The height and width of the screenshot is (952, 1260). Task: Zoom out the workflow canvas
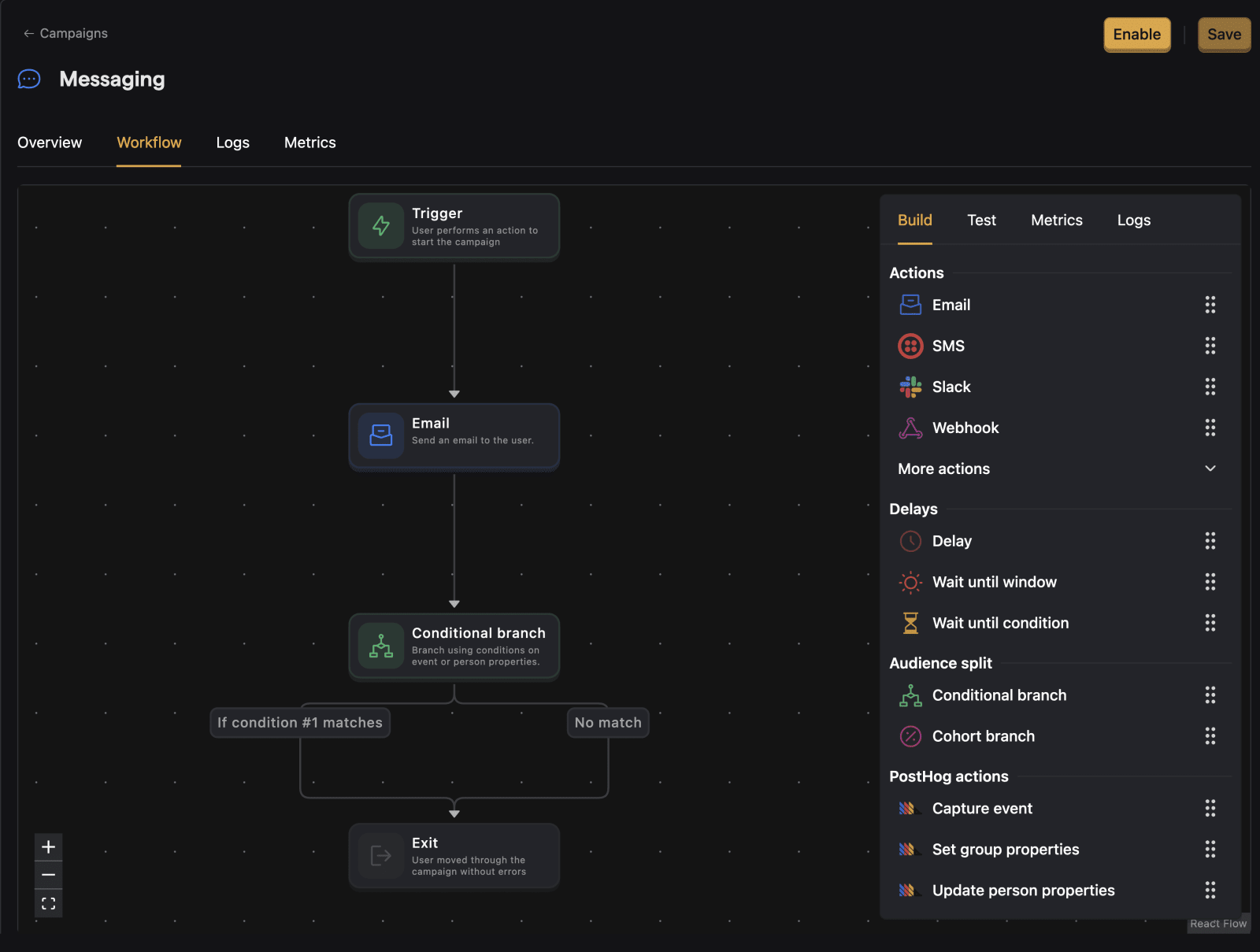(x=48, y=875)
